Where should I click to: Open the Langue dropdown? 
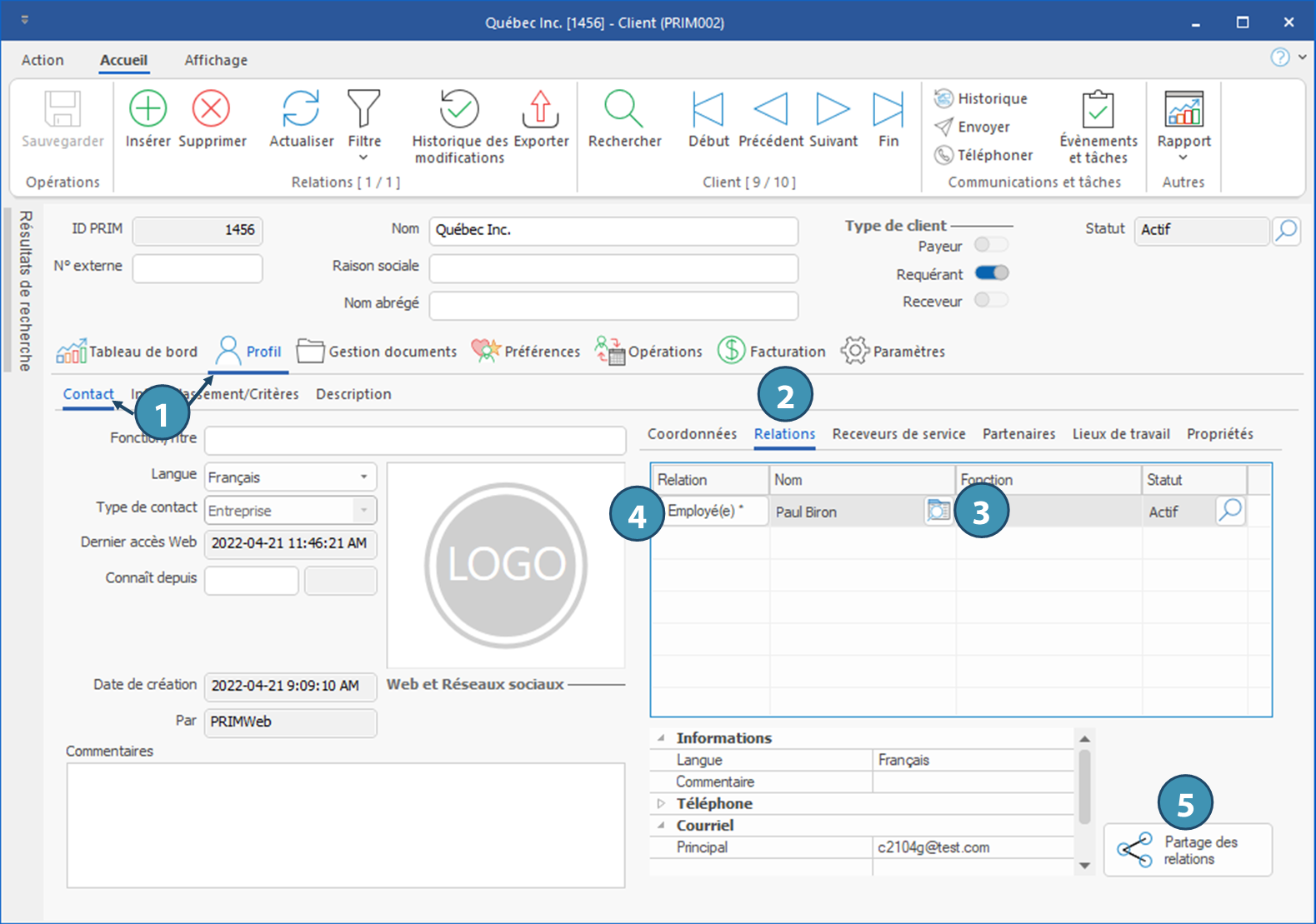tap(363, 477)
